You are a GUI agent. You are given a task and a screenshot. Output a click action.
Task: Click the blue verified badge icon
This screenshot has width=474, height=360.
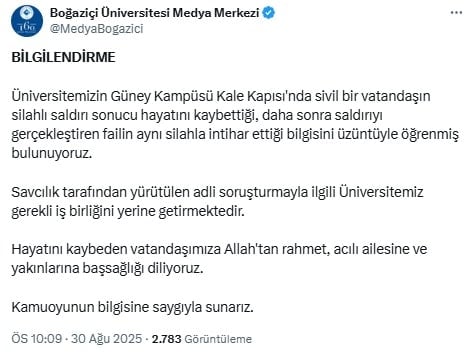click(x=269, y=13)
